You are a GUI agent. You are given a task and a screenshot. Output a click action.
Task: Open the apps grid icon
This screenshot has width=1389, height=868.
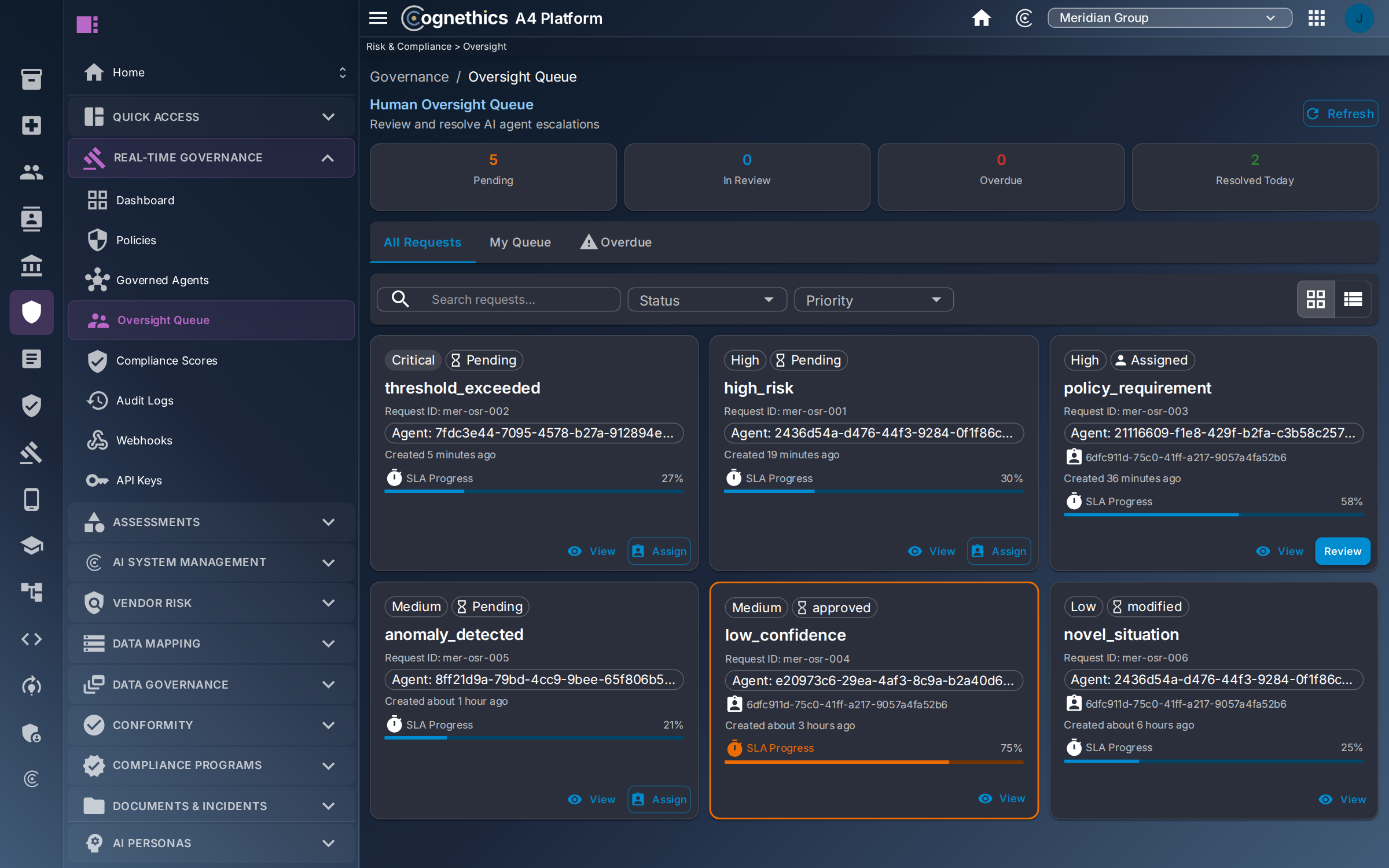point(1316,18)
